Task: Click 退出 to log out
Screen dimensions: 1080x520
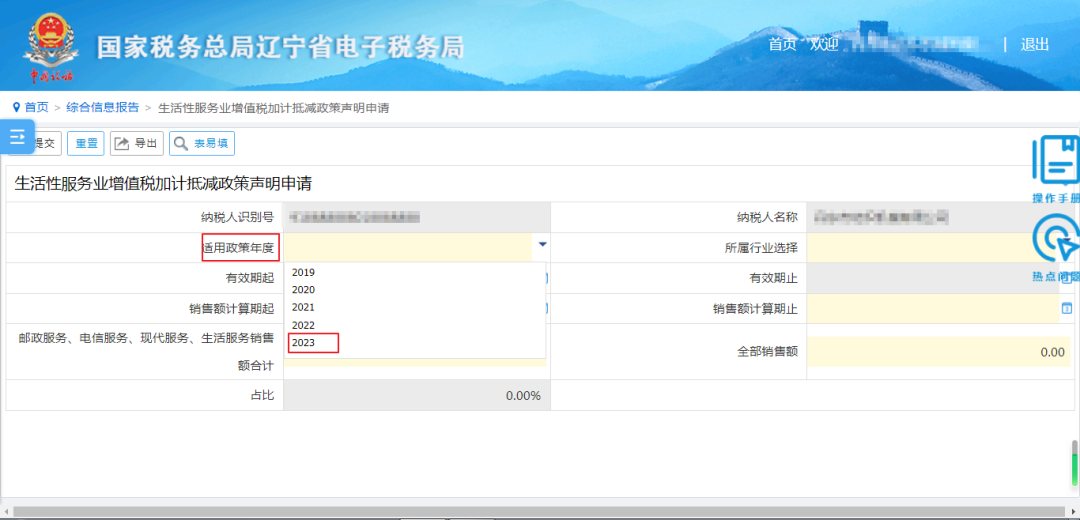Action: pyautogui.click(x=1035, y=44)
